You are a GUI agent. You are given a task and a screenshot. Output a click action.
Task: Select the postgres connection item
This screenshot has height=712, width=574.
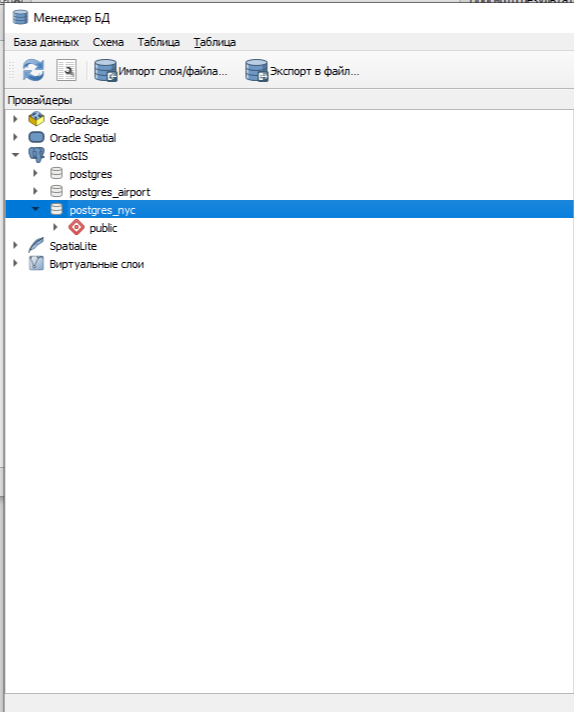pyautogui.click(x=90, y=174)
